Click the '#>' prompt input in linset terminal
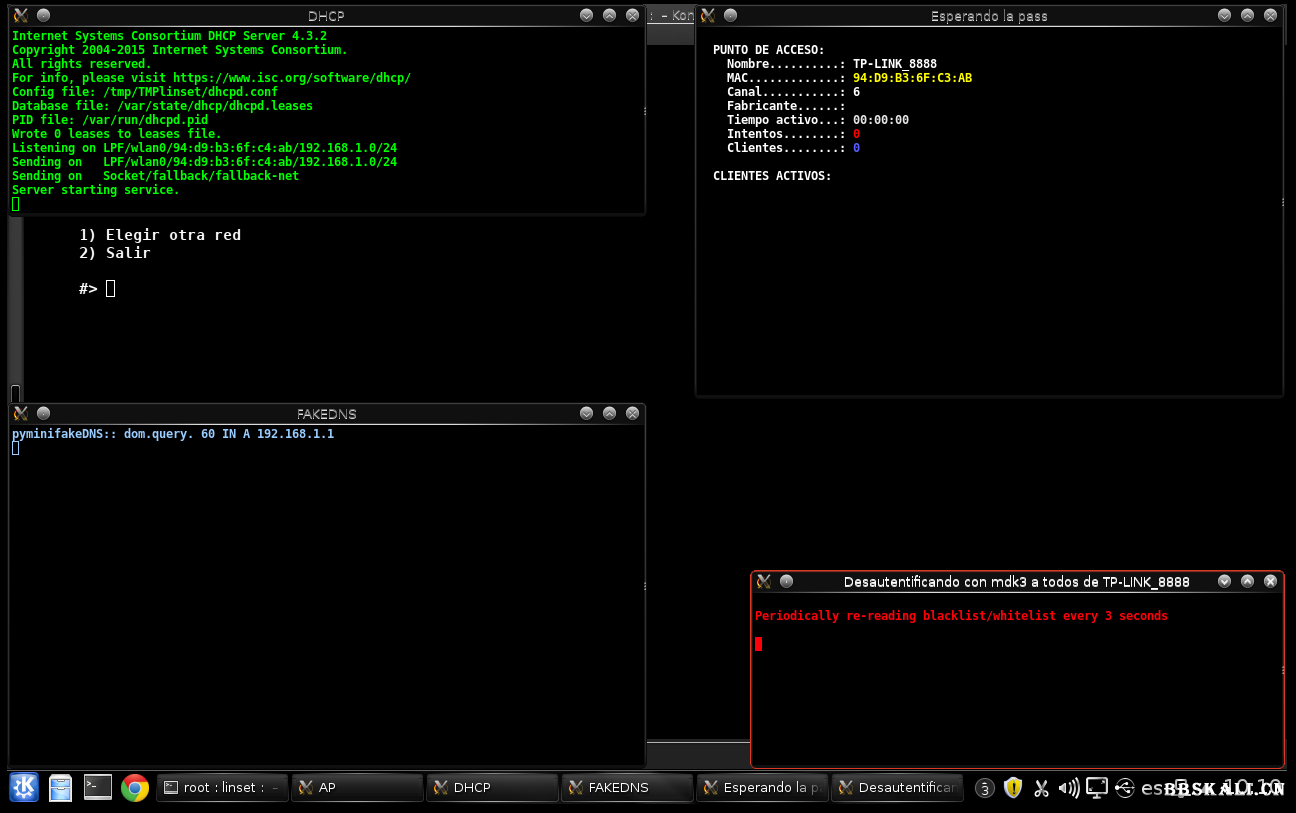The height and width of the screenshot is (813, 1296). [111, 289]
